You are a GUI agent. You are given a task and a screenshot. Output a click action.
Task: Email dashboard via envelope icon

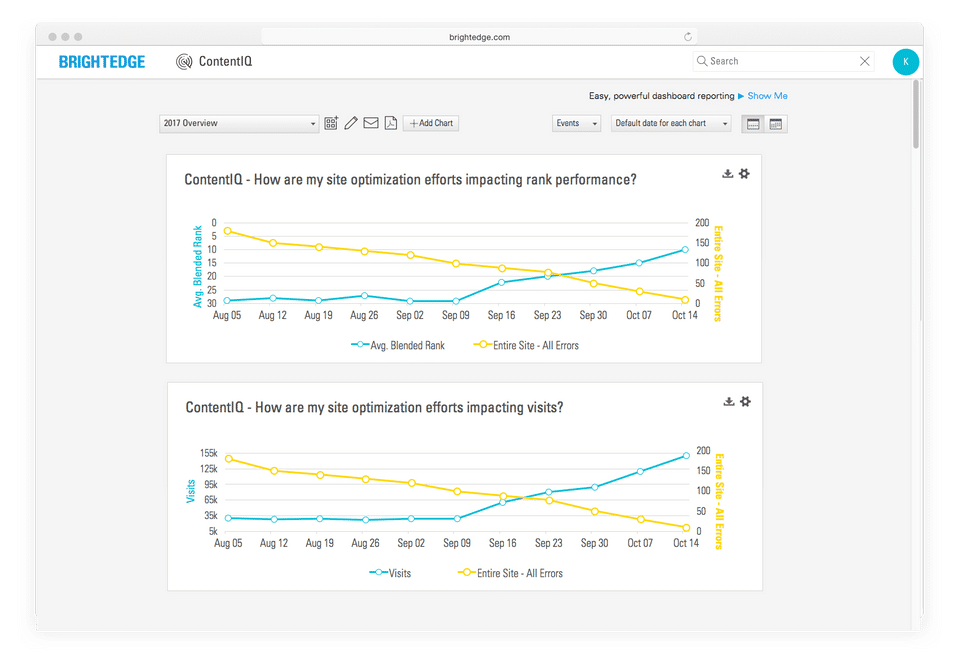(x=371, y=123)
